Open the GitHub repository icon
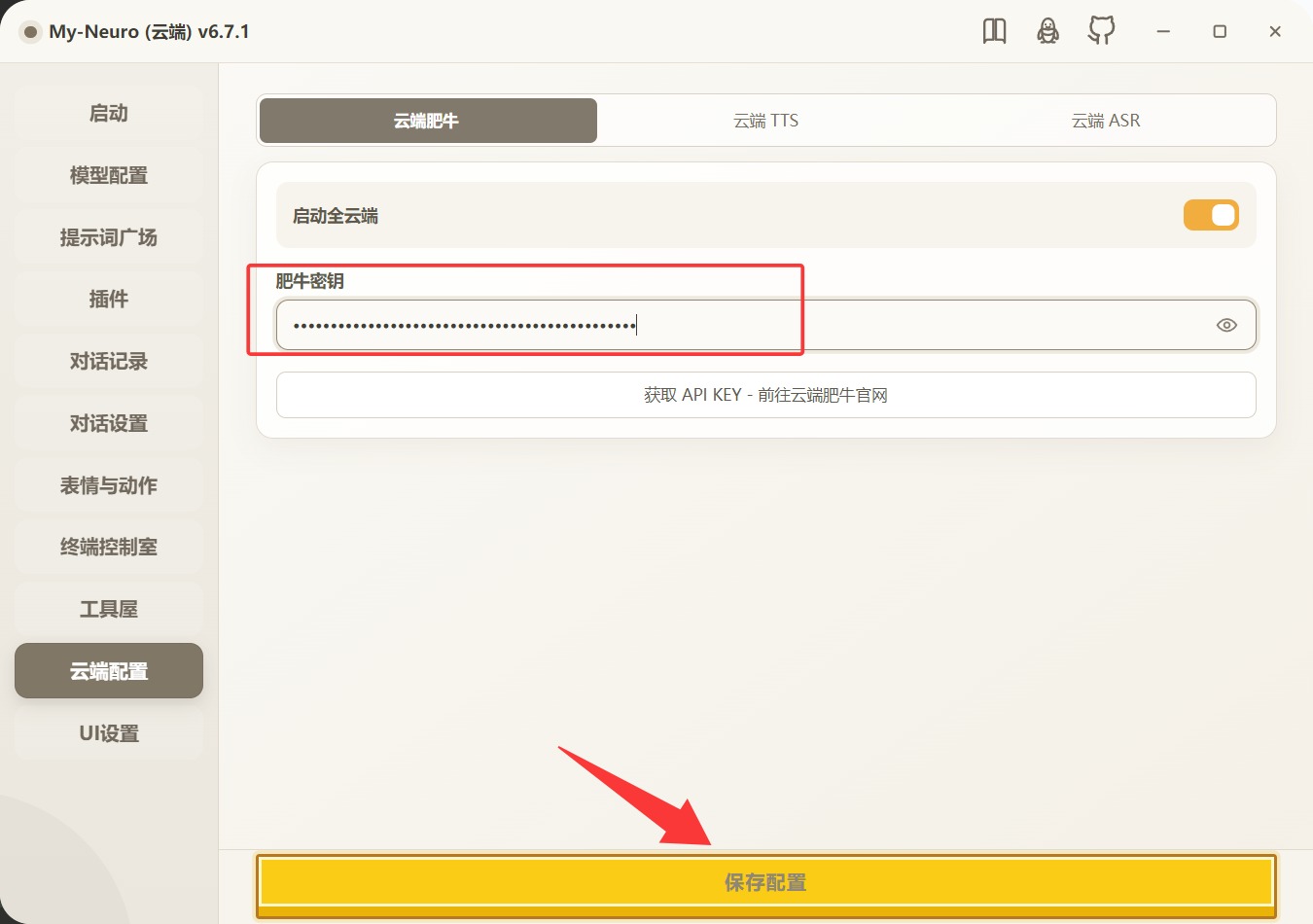 pos(1101,31)
